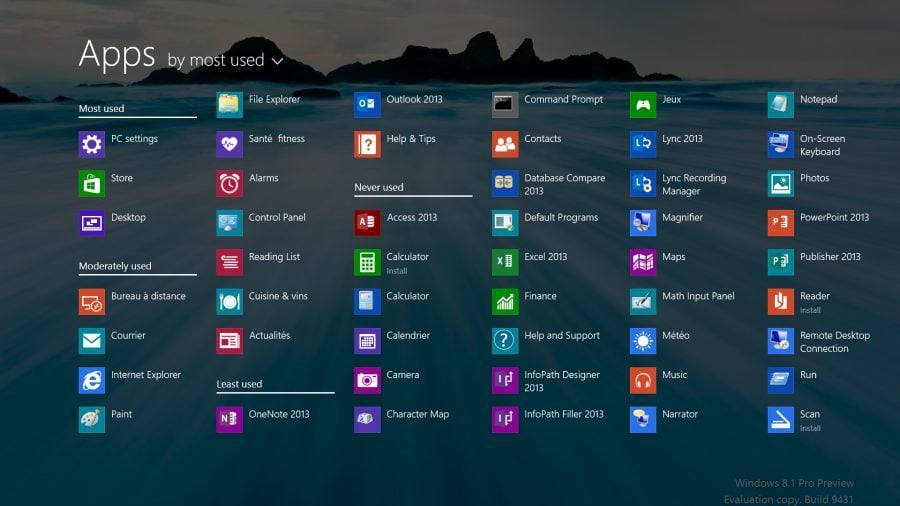The width and height of the screenshot is (900, 506).
Task: Launch the Music headphones icon
Action: click(x=643, y=380)
